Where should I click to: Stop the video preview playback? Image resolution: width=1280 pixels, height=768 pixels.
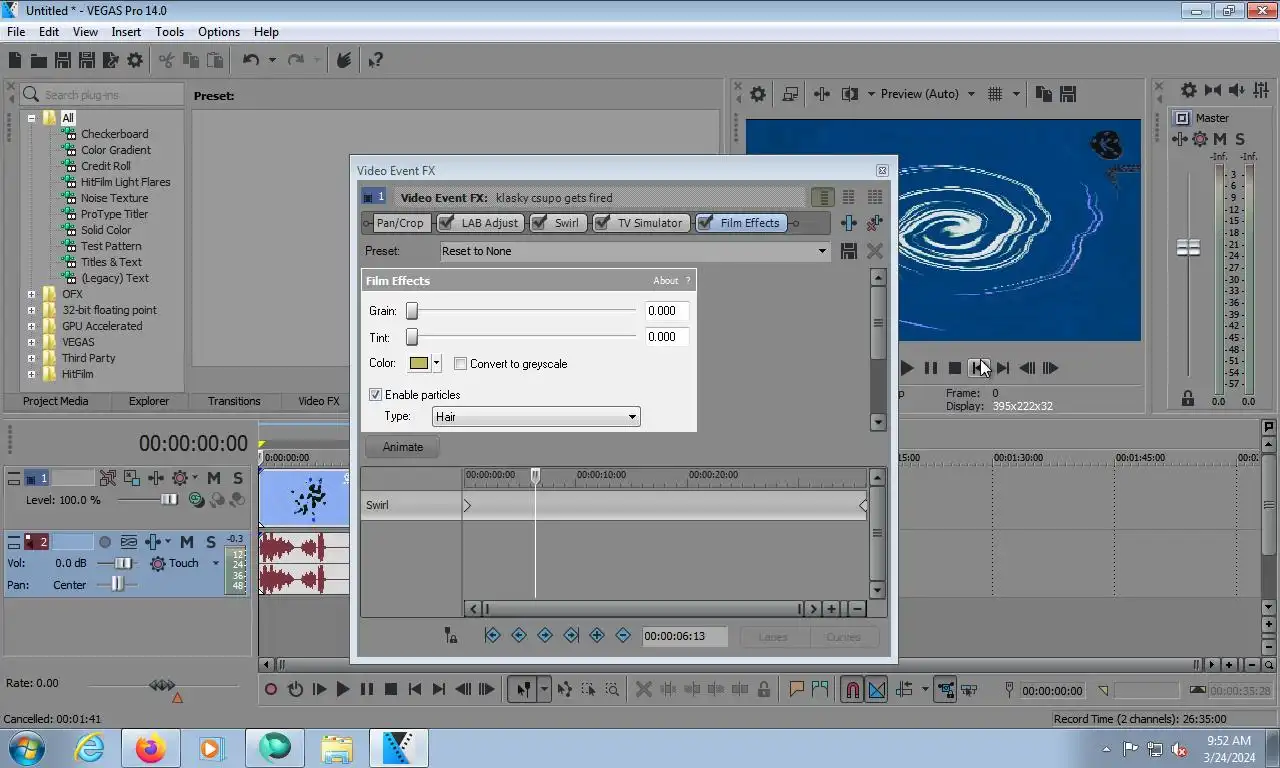coord(955,368)
